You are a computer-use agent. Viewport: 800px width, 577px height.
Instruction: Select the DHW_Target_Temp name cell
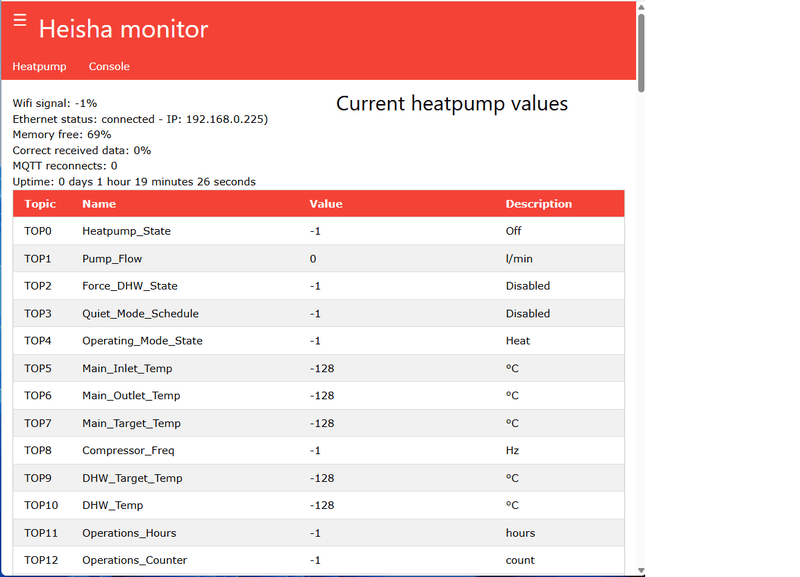[x=132, y=478]
